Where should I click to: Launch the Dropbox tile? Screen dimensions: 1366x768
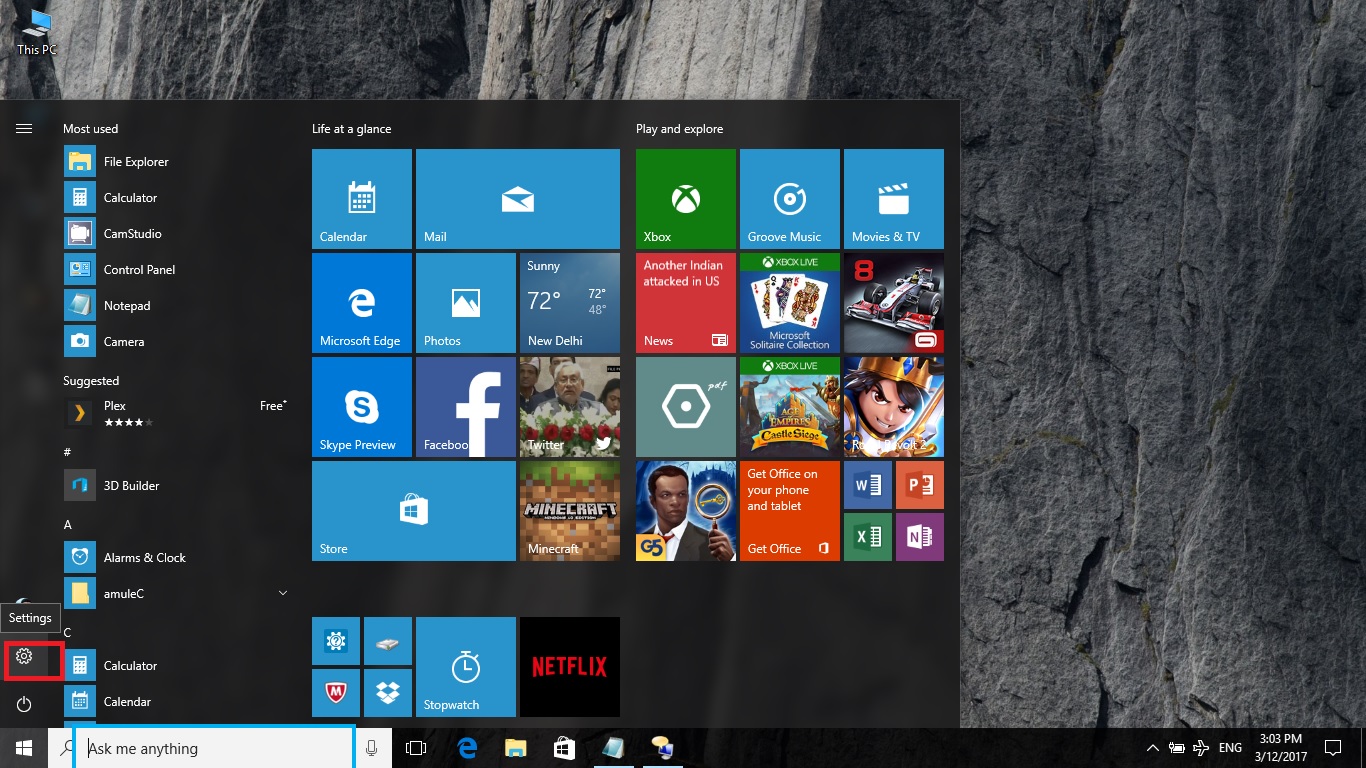click(387, 692)
